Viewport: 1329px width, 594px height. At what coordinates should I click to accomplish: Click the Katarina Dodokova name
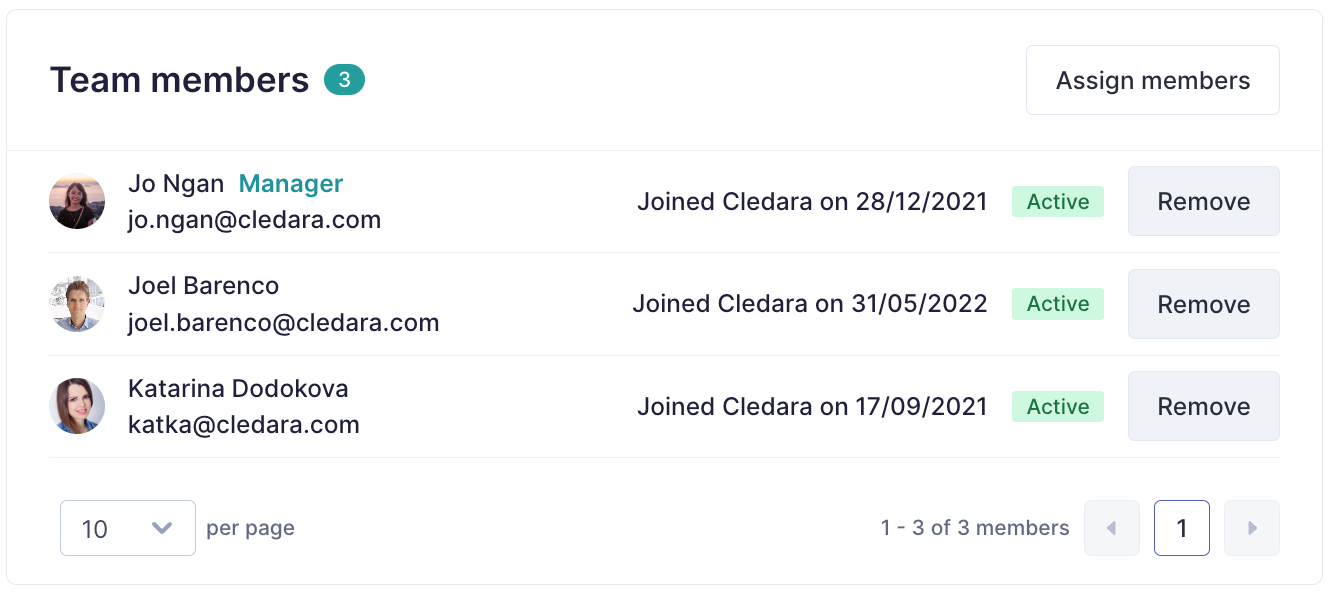pyautogui.click(x=238, y=388)
